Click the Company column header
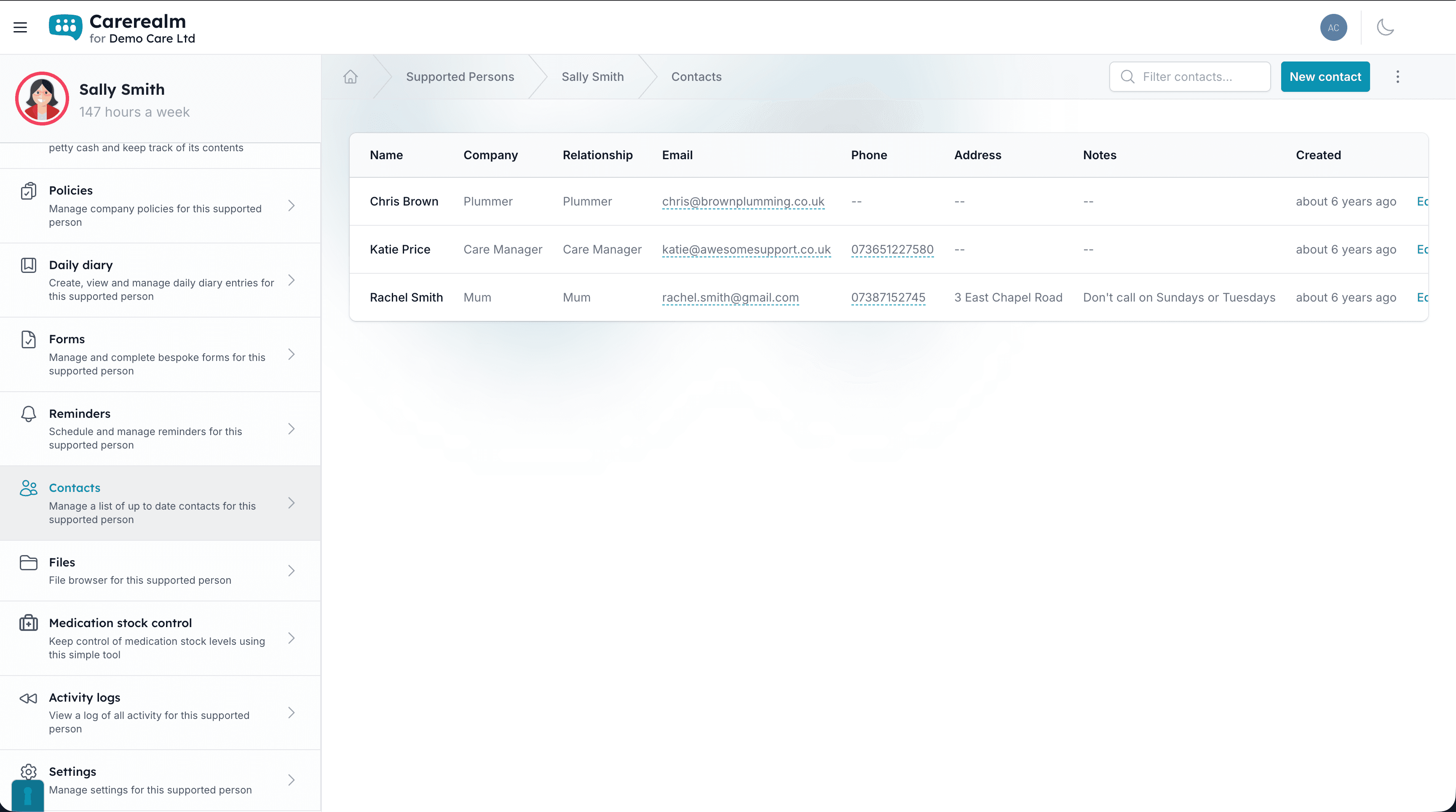This screenshot has width=1456, height=812. (491, 155)
